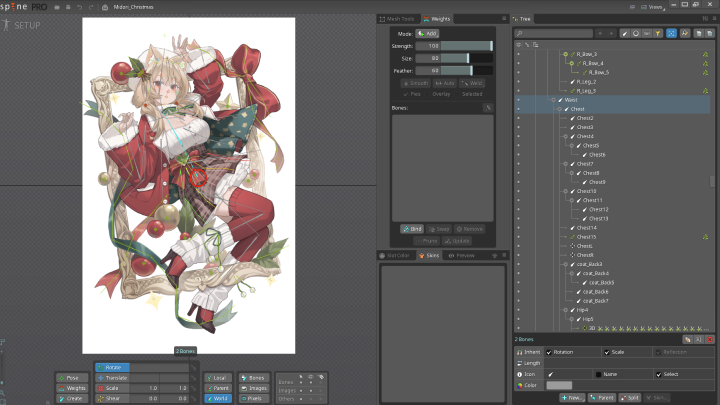Click the duplicate icon in 2 Bones header

[x=687, y=339]
